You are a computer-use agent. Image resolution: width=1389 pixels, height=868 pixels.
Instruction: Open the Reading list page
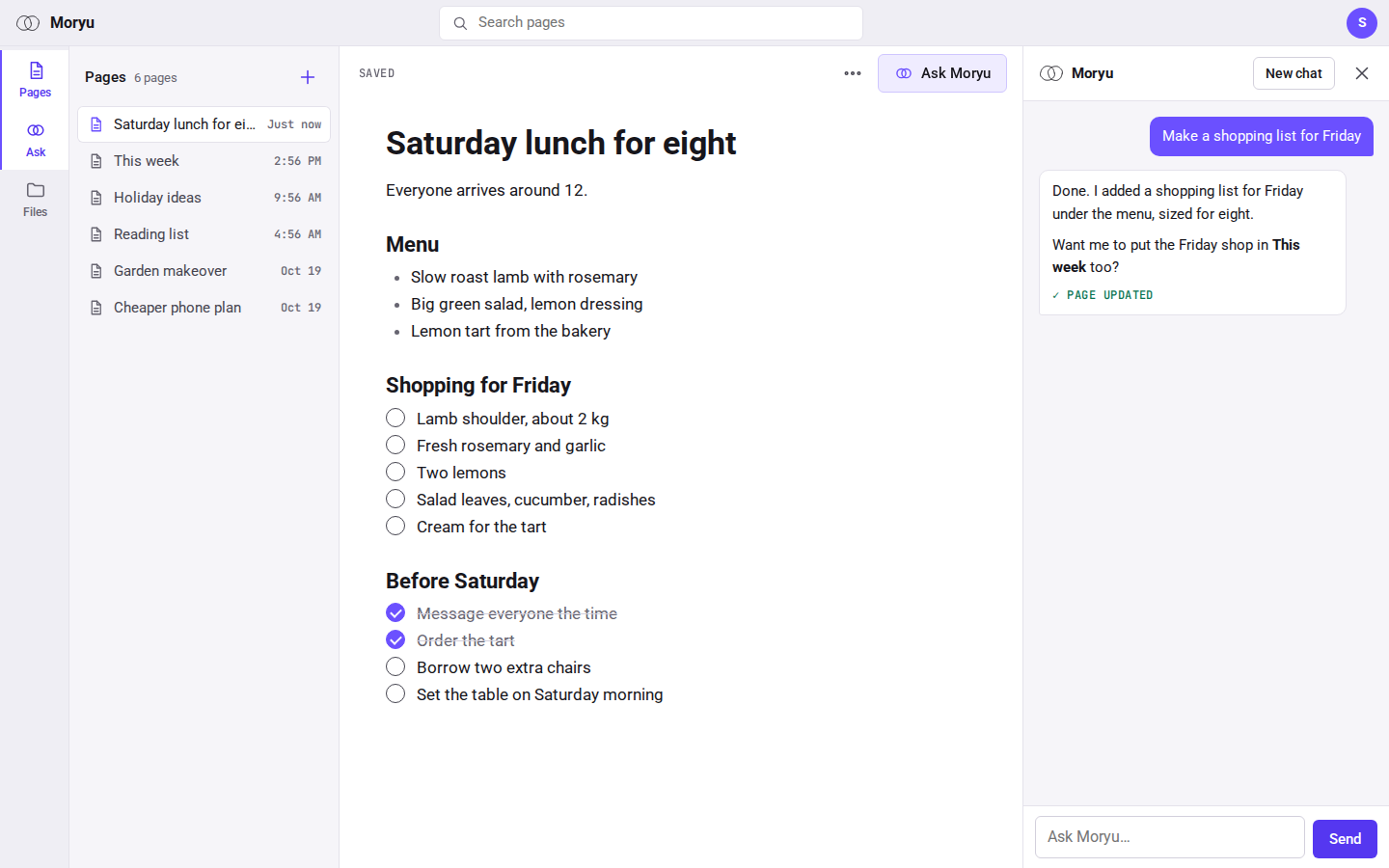[204, 234]
